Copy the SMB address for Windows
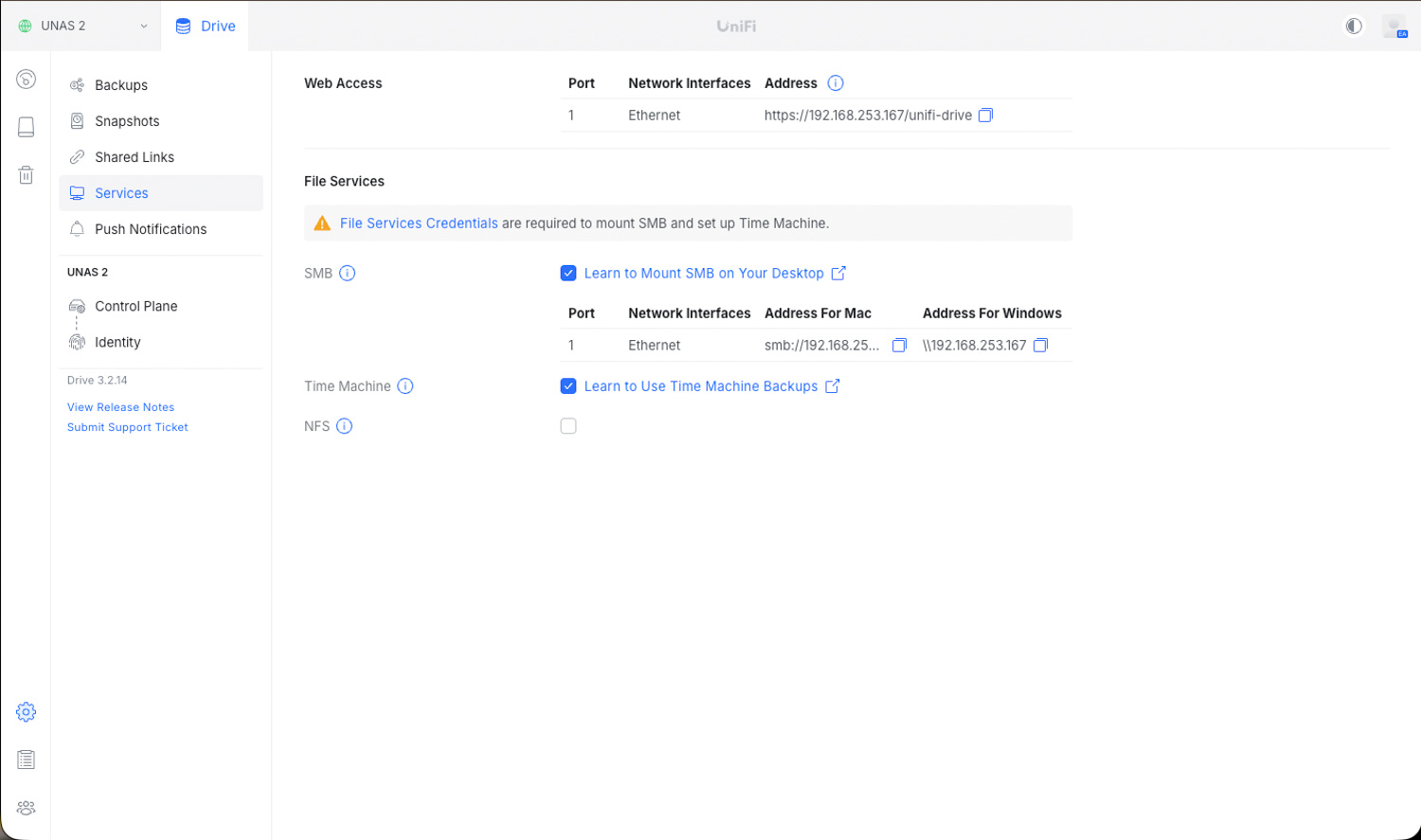 (1040, 346)
